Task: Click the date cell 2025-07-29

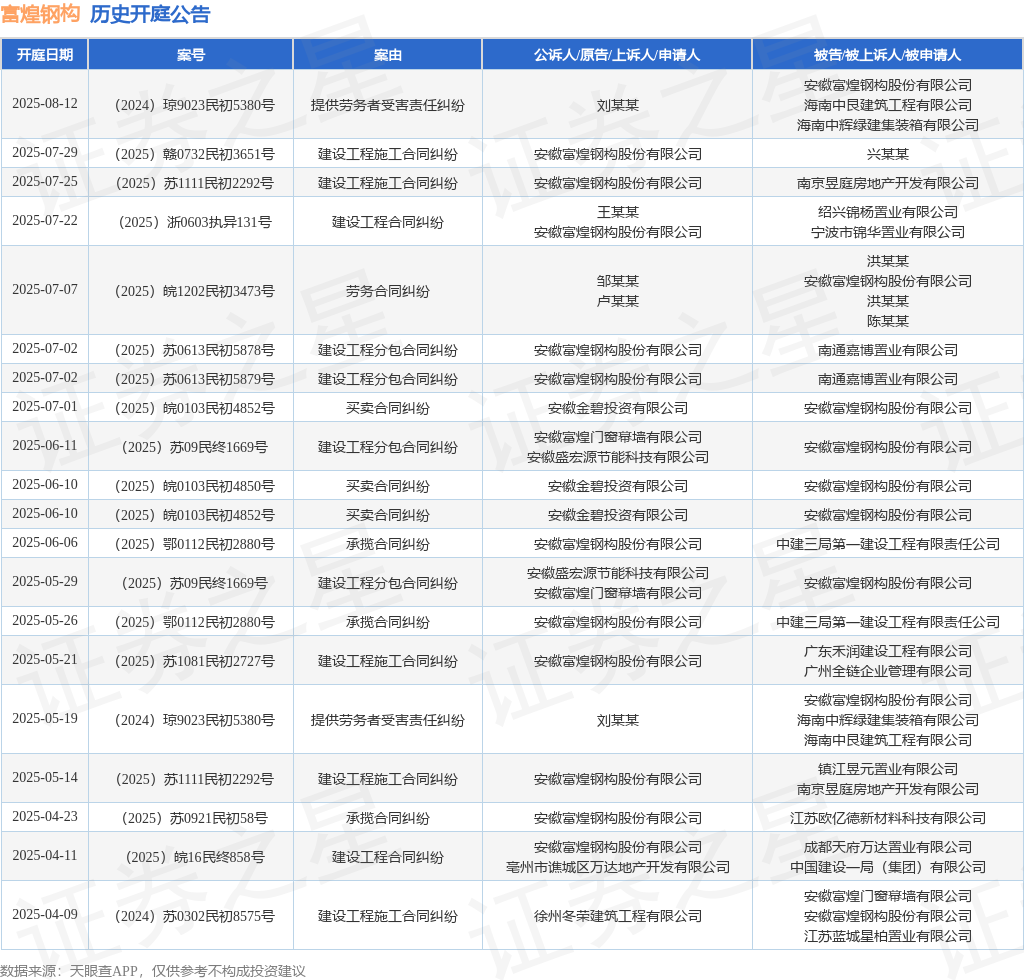Action: coord(44,153)
